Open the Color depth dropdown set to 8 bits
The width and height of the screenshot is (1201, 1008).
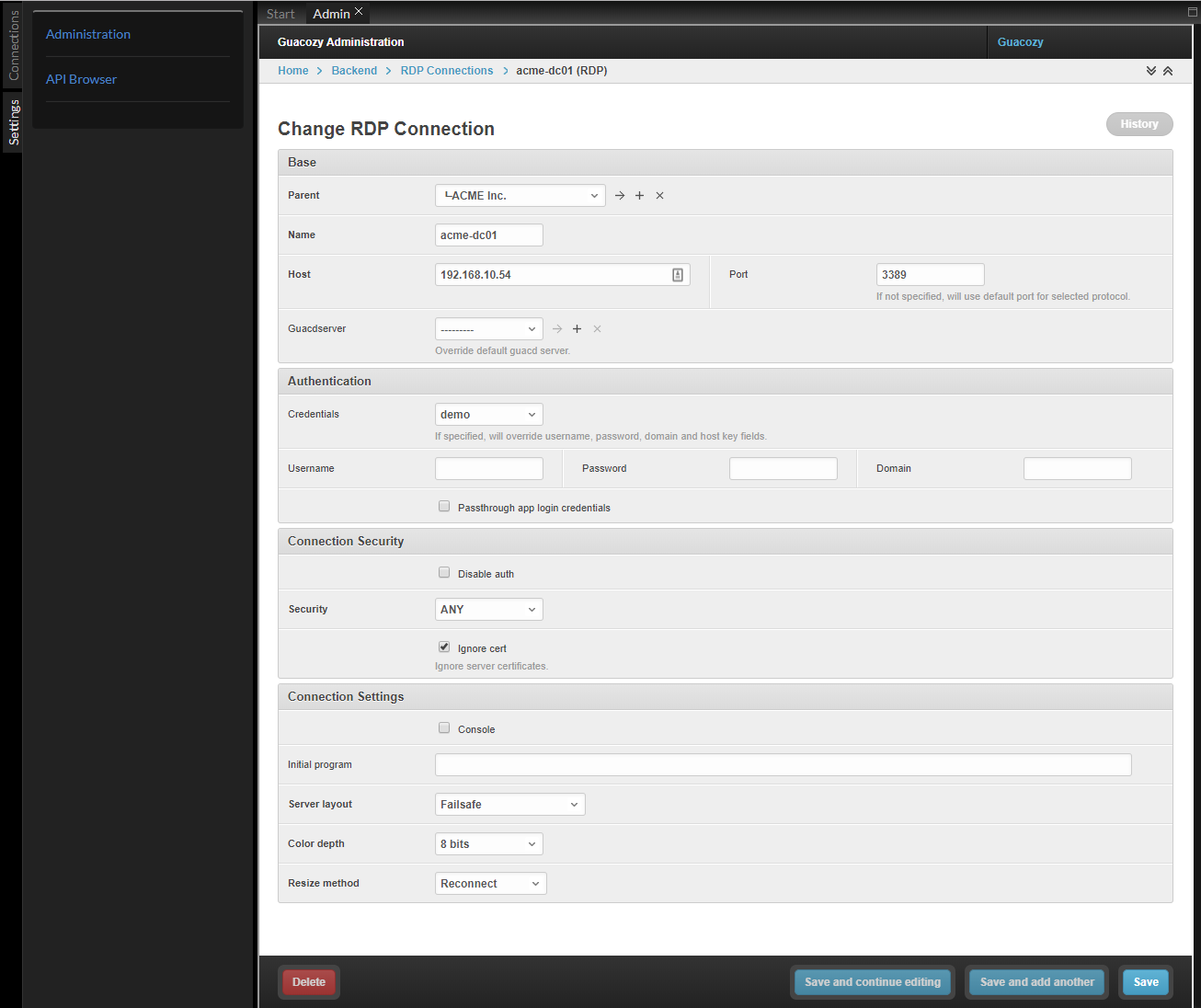tap(489, 844)
